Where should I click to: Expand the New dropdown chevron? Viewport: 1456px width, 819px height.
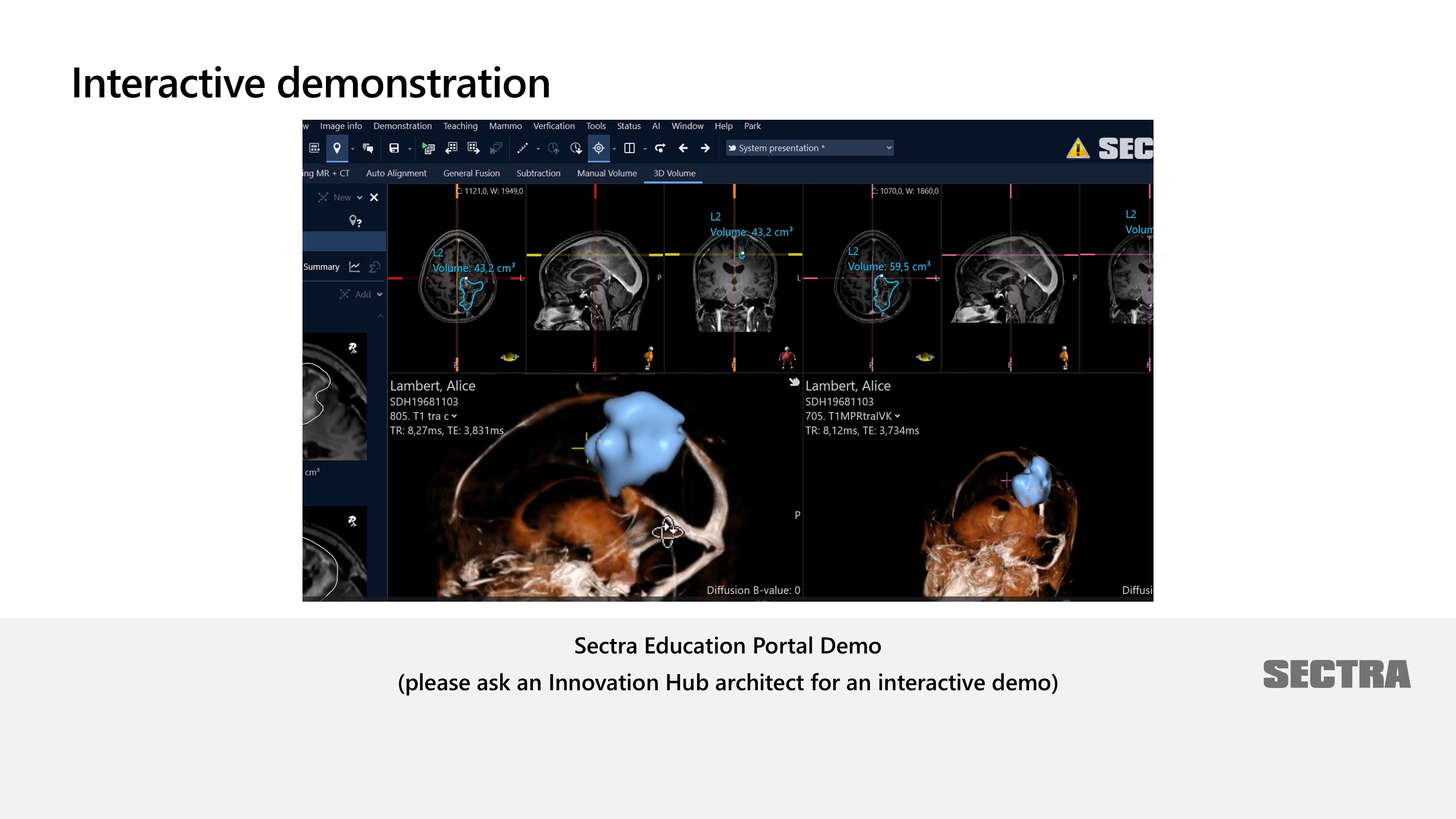pyautogui.click(x=360, y=198)
